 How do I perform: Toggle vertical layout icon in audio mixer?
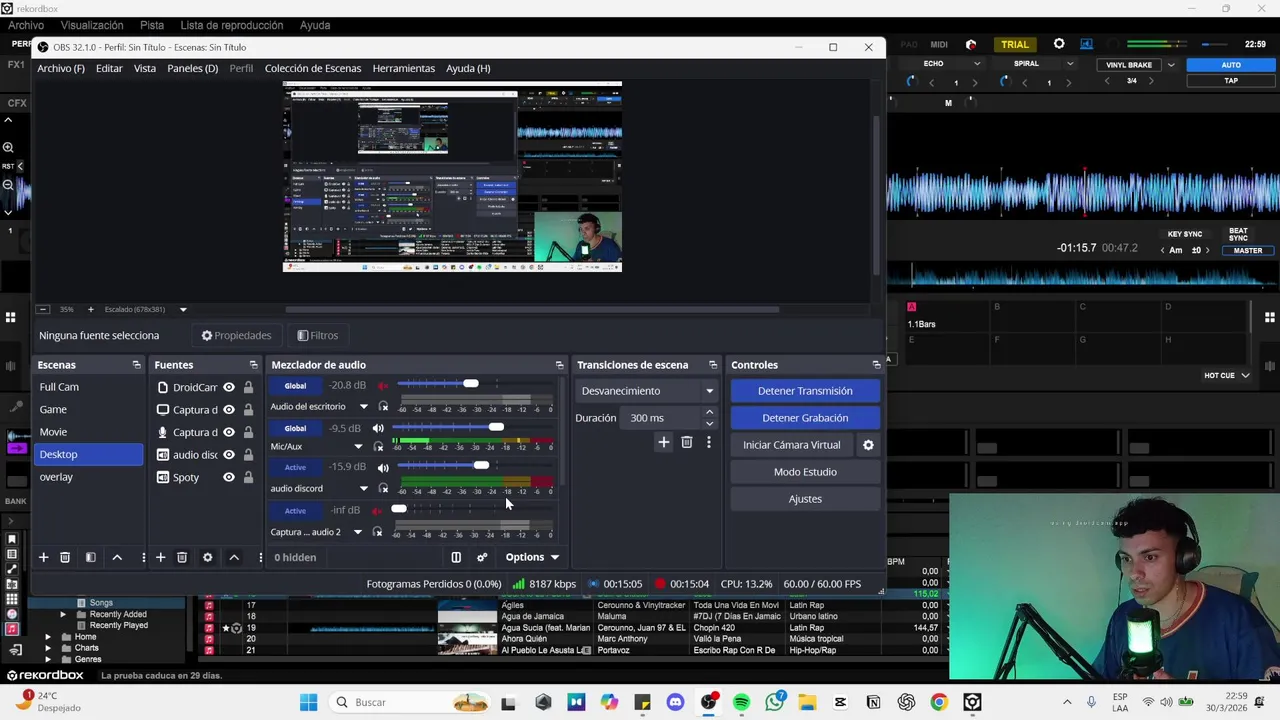pyautogui.click(x=456, y=557)
